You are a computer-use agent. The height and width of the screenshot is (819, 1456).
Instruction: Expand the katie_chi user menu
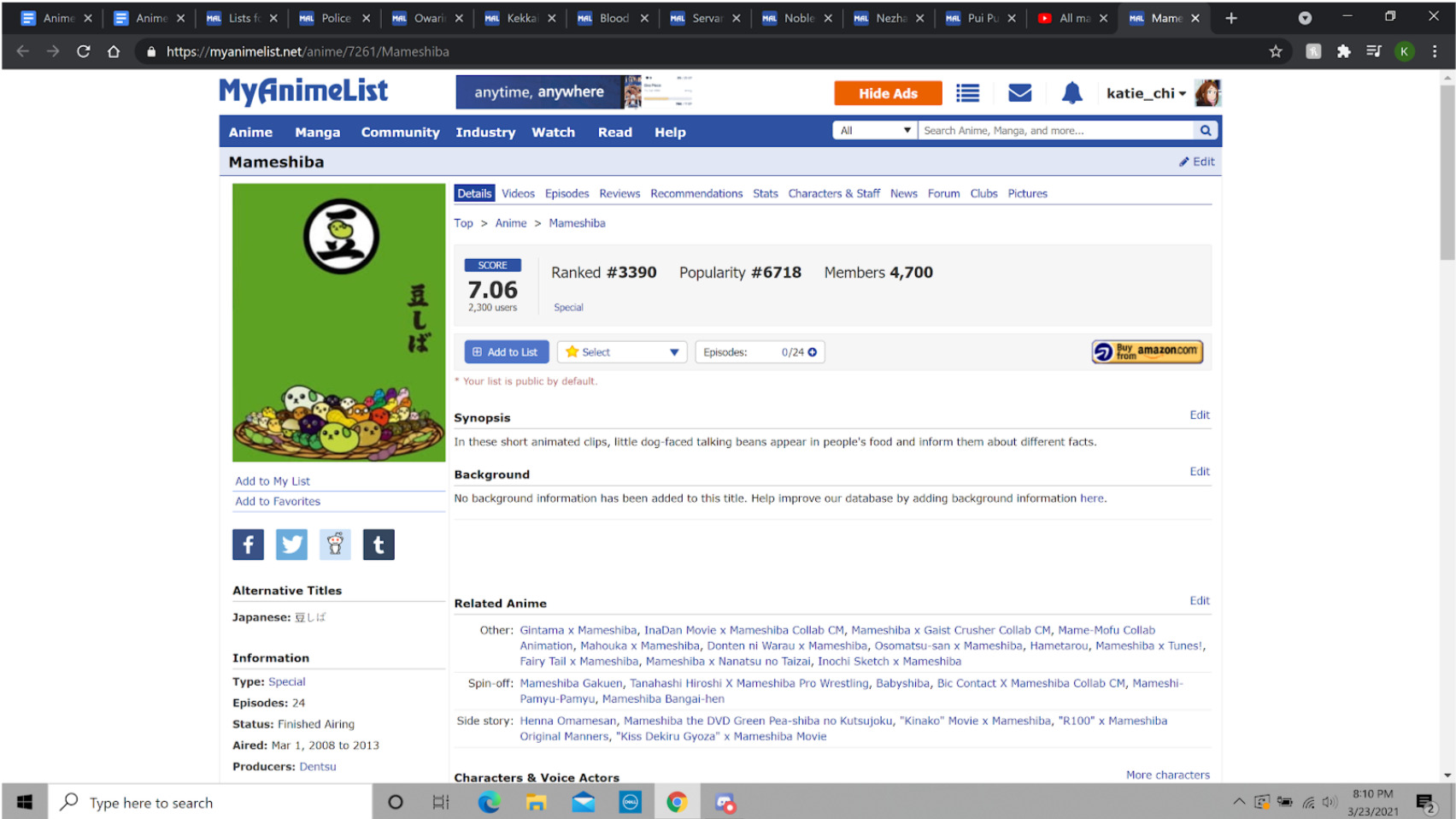[x=1146, y=93]
